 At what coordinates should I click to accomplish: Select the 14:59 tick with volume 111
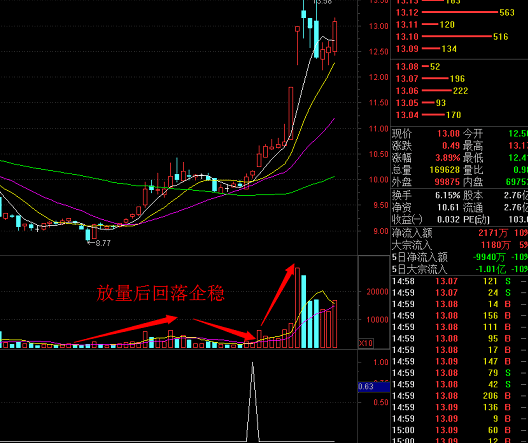coord(460,327)
